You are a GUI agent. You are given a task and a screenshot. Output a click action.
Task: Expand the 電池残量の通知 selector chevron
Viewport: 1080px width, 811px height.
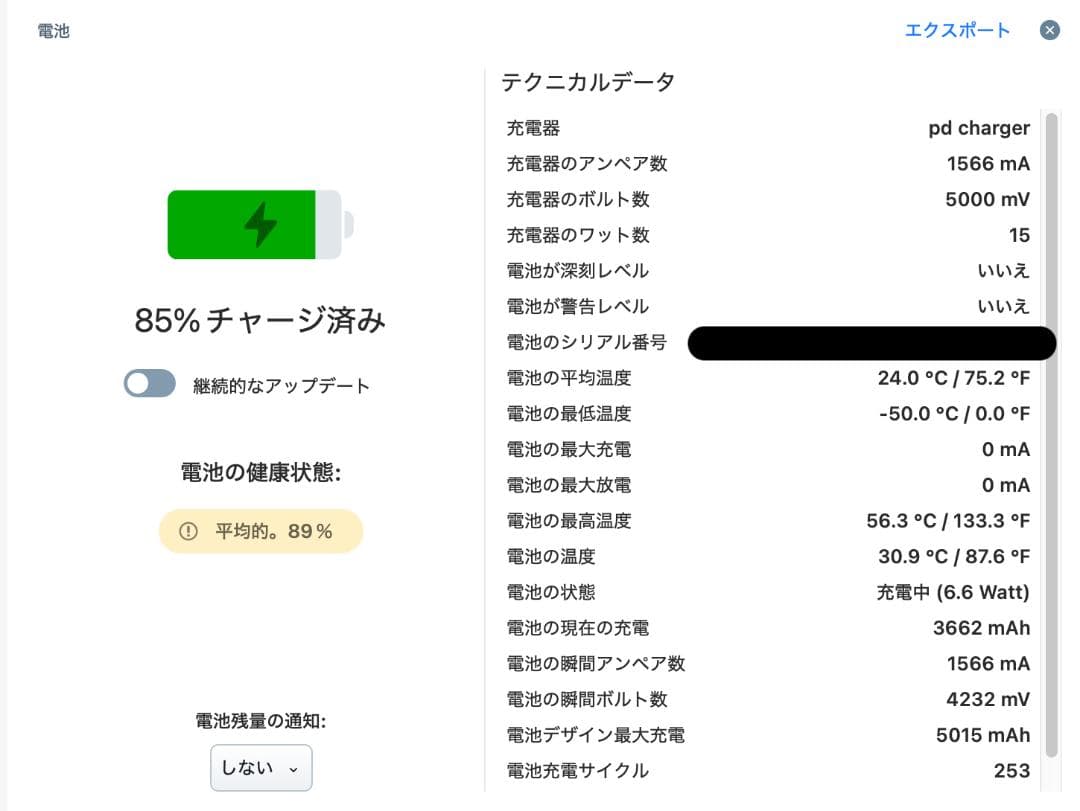pyautogui.click(x=292, y=768)
